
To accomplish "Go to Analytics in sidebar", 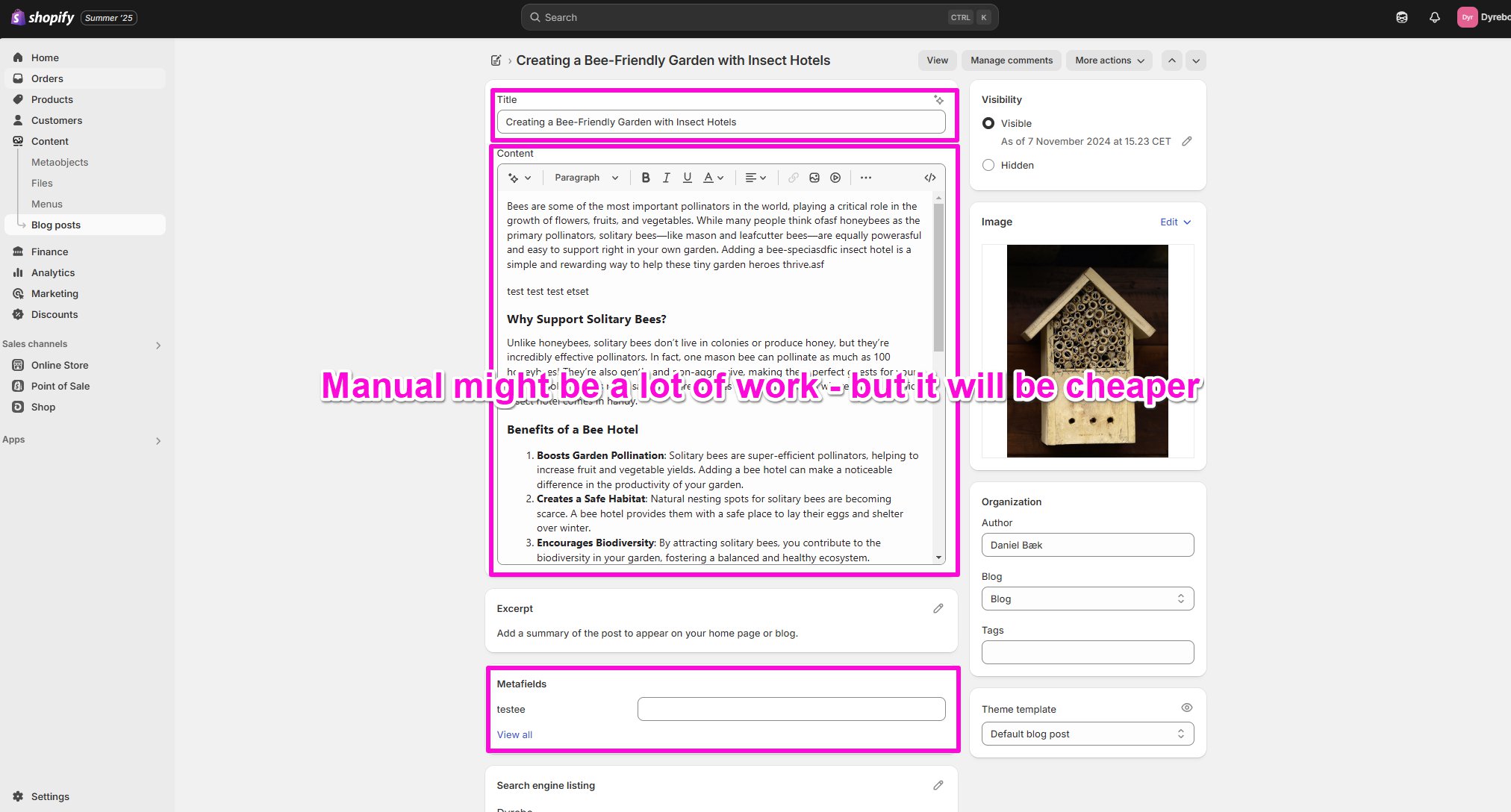I will click(53, 272).
